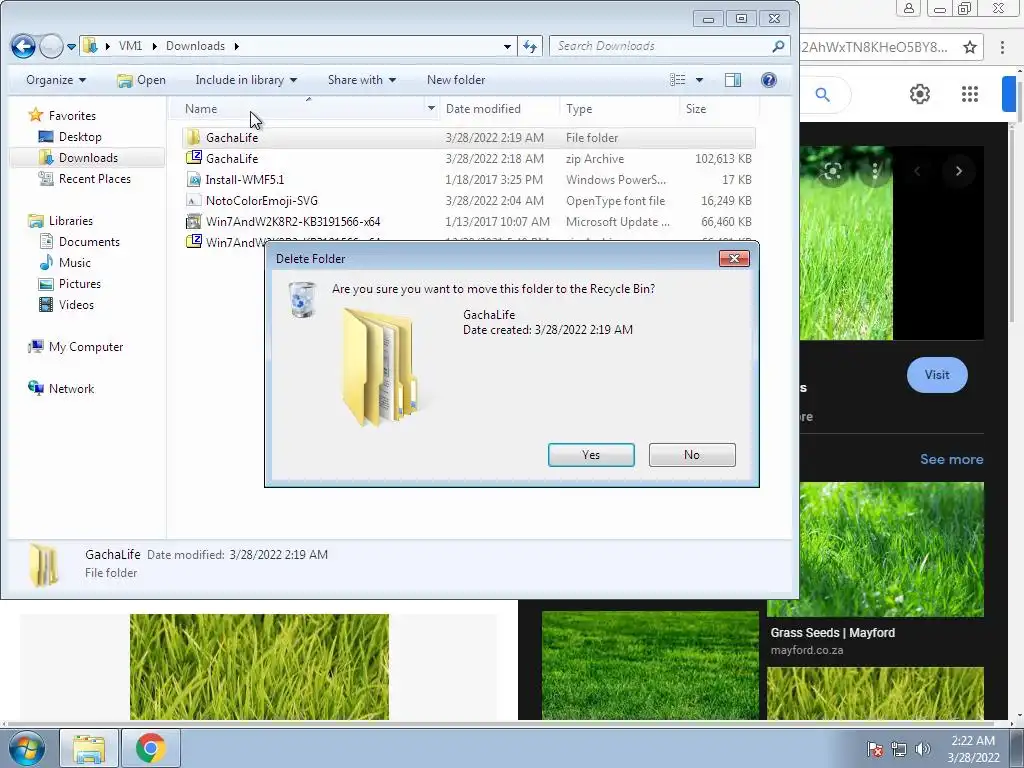Bookmark this page with Chrome star
Viewport: 1024px width, 768px height.
[970, 47]
